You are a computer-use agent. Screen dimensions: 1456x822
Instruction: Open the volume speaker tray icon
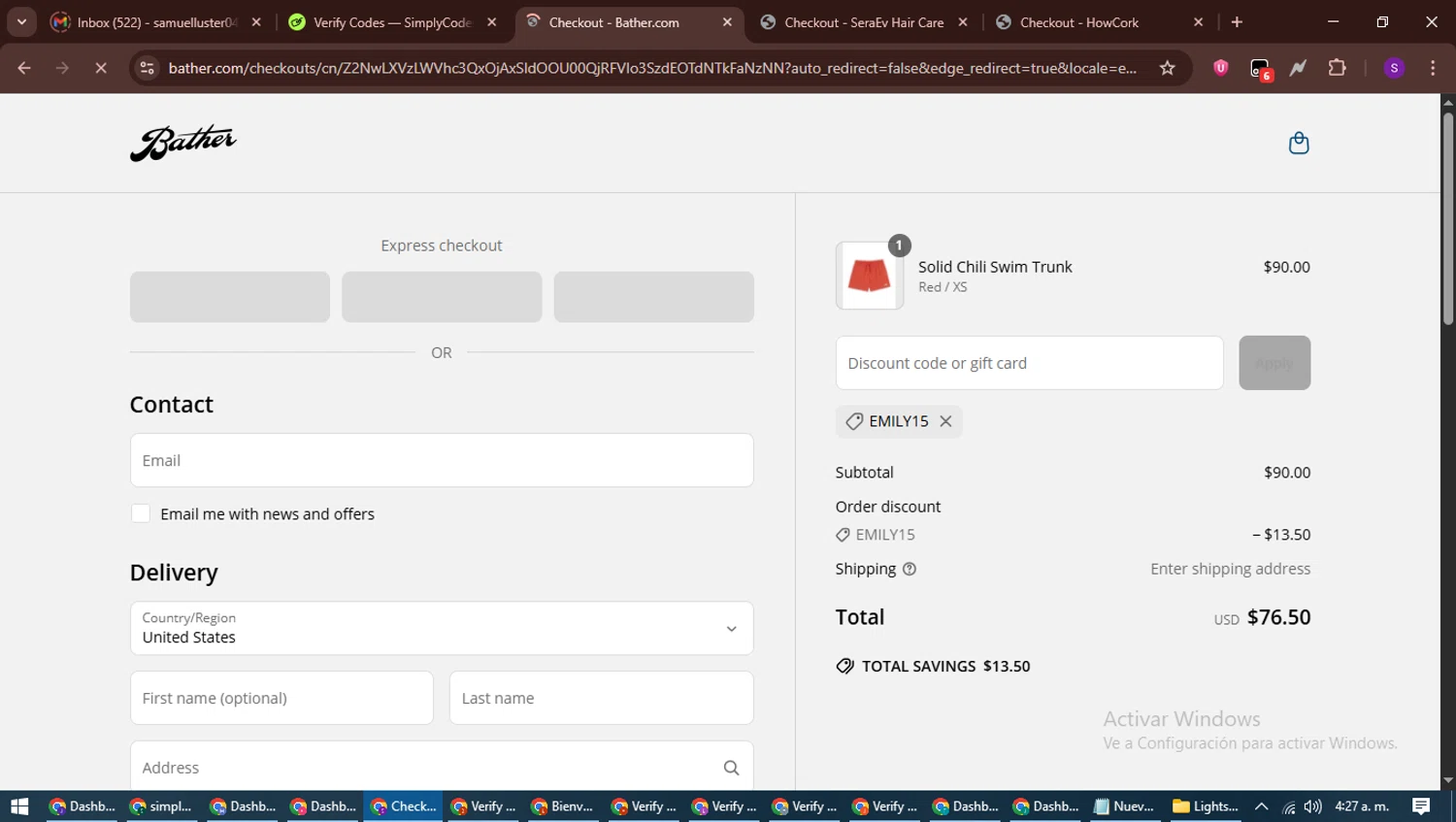point(1312,806)
